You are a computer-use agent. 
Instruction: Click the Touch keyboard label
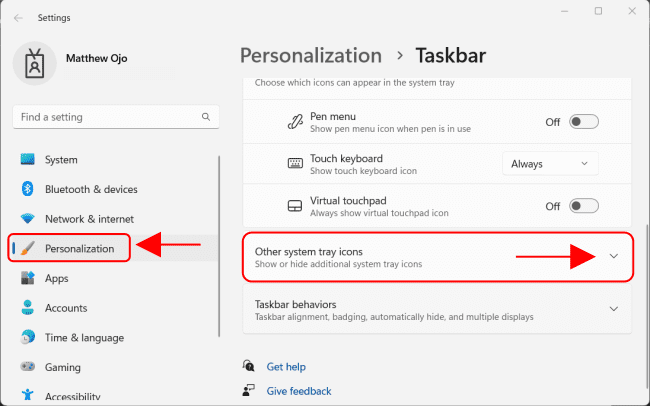[346, 158]
